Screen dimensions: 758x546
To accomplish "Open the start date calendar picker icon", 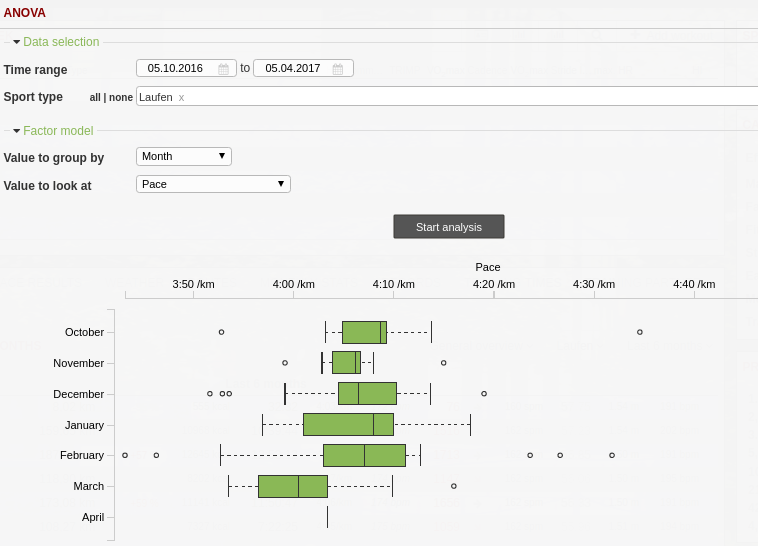I will click(223, 69).
